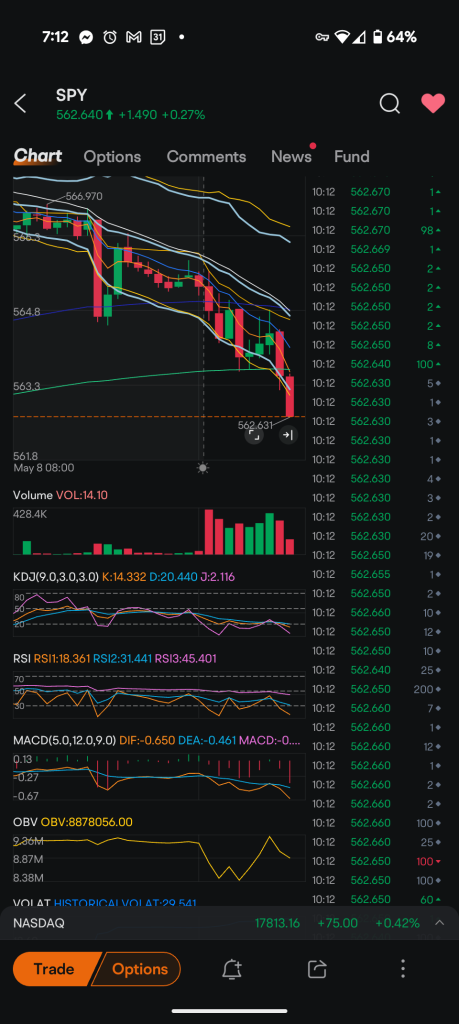The height and width of the screenshot is (1024, 459).
Task: Select the KDJ(9.0,3.0,3.0) indicator label
Action: click(56, 577)
